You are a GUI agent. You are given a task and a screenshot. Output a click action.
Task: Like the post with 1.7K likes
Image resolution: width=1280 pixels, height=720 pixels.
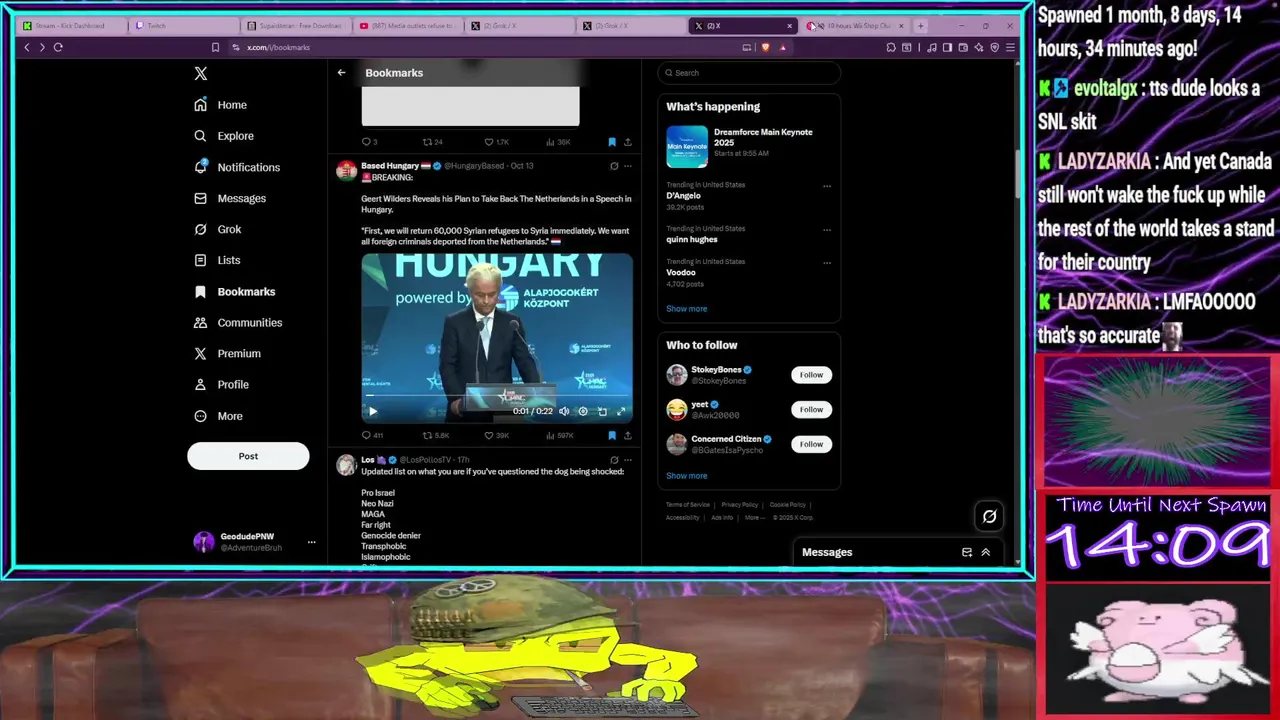496,142
